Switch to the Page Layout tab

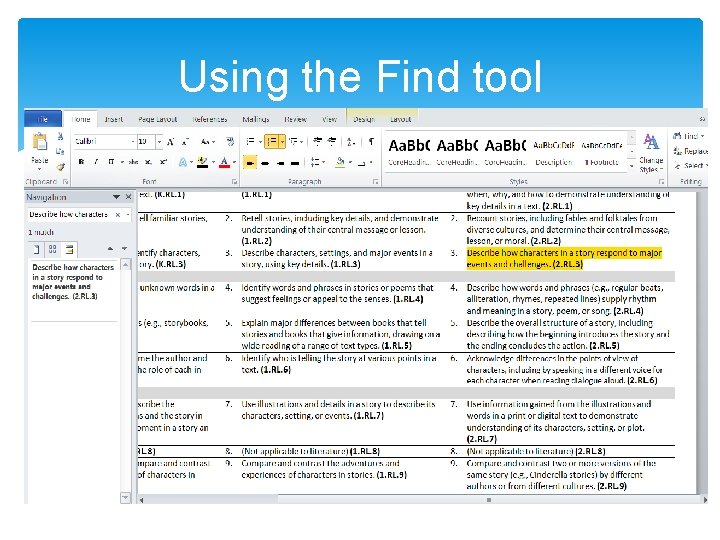tap(158, 119)
